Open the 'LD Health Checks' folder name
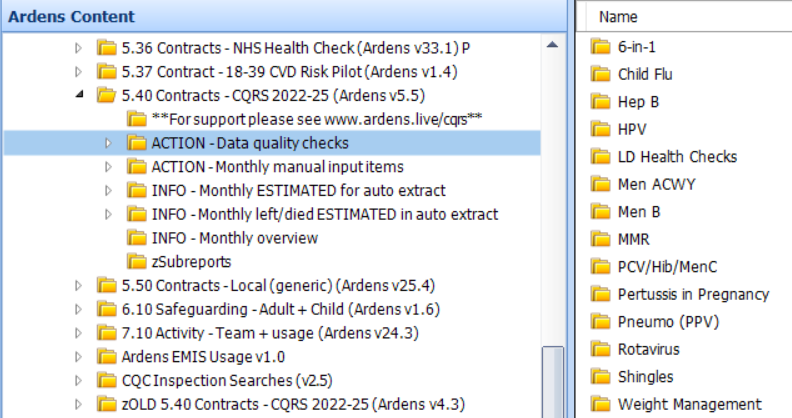Image resolution: width=792 pixels, height=418 pixels. click(677, 156)
